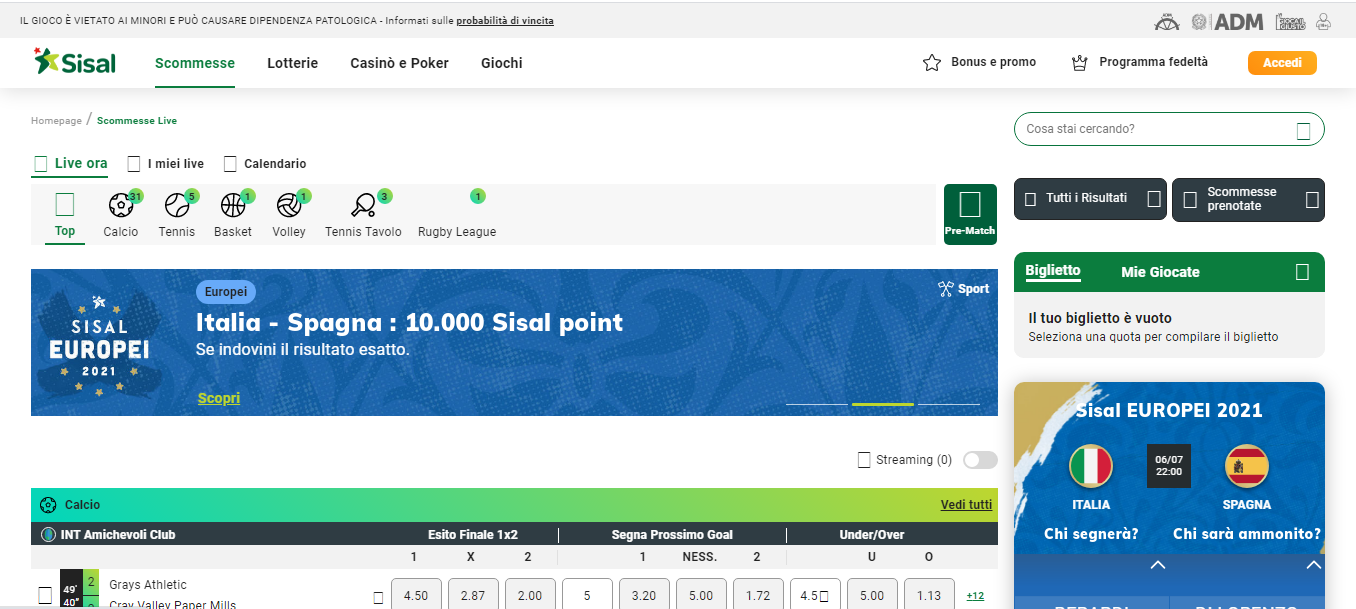Click Scommesse Live breadcrumb

(x=137, y=121)
